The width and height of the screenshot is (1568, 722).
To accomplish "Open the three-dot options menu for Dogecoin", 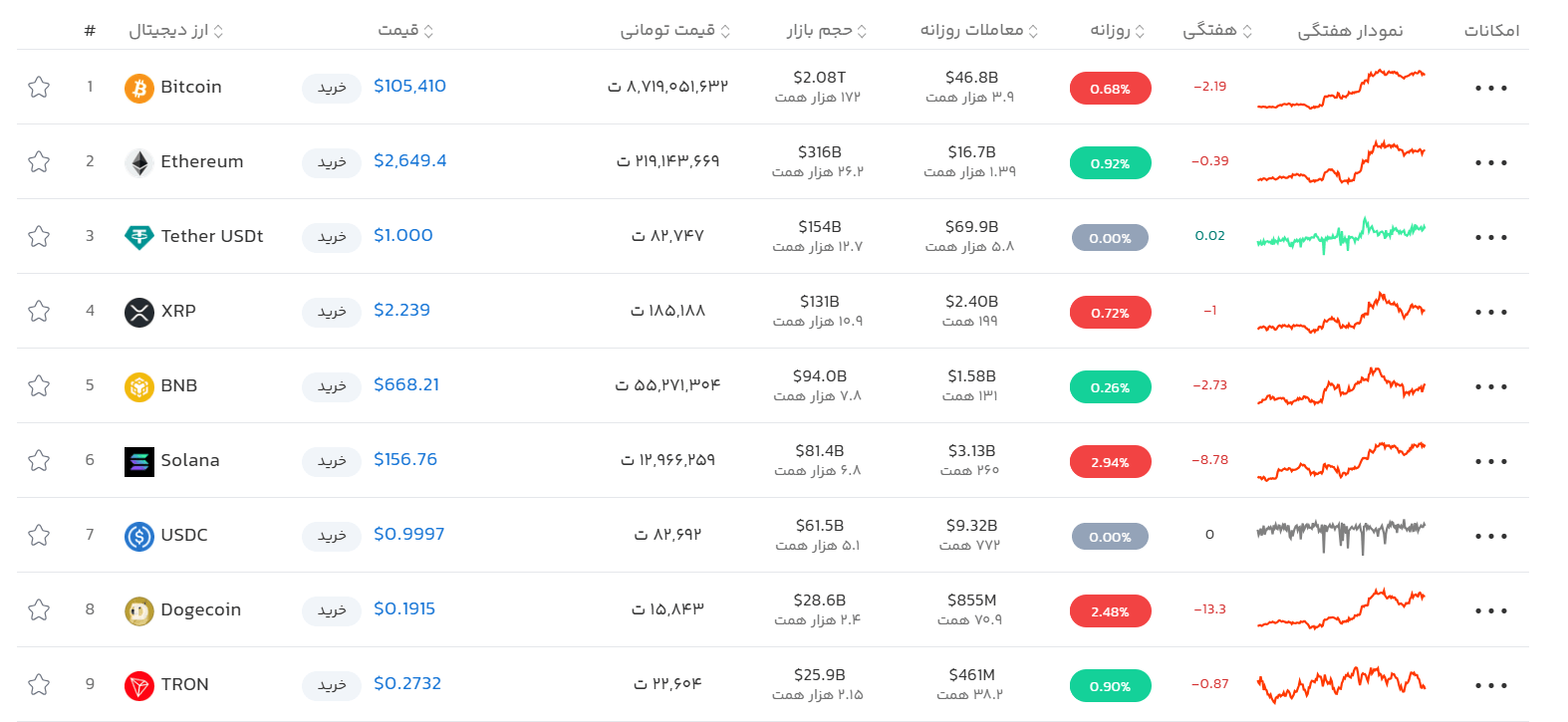I will 1491,610.
